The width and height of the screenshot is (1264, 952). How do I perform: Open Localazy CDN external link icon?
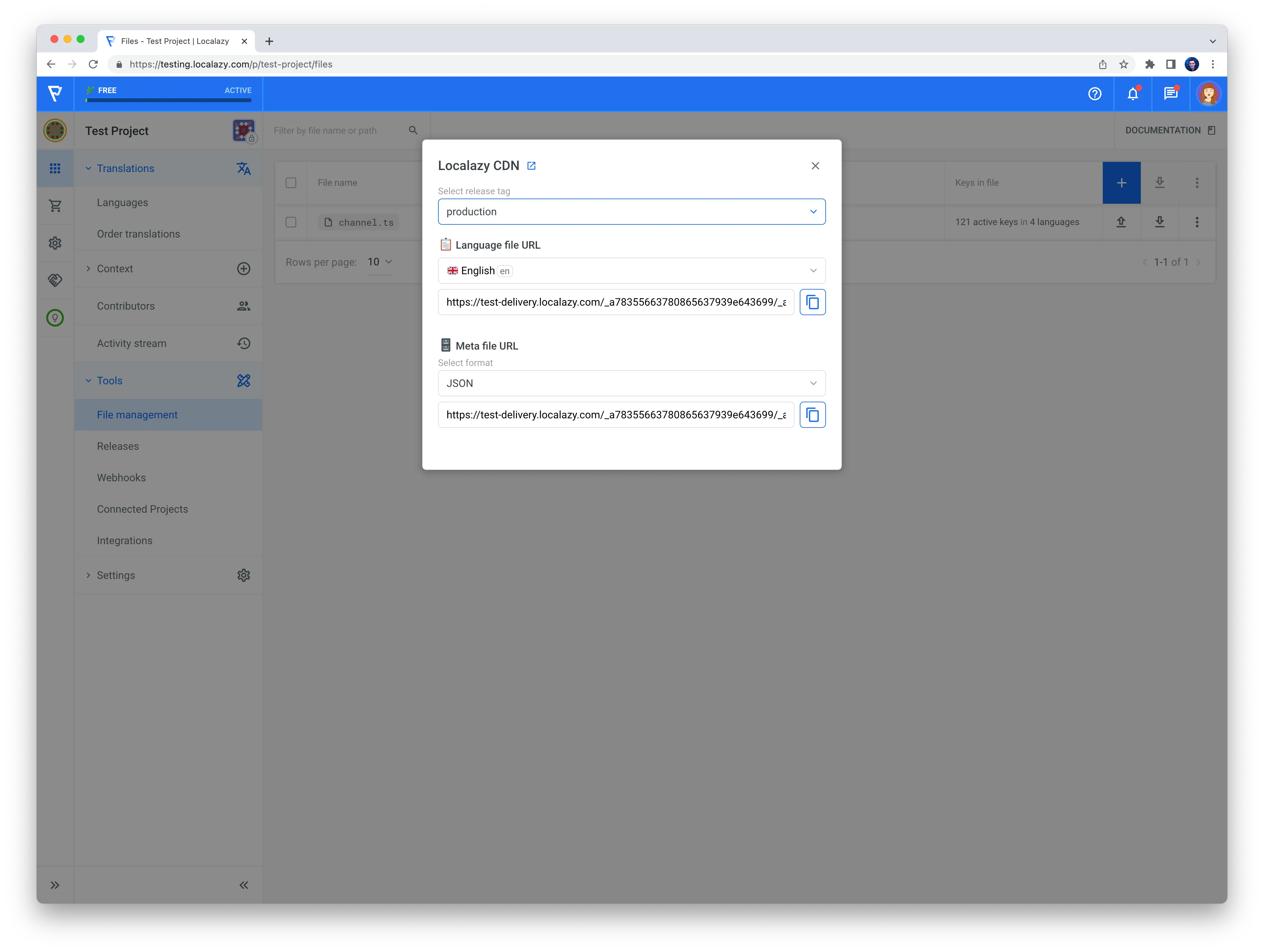point(531,166)
